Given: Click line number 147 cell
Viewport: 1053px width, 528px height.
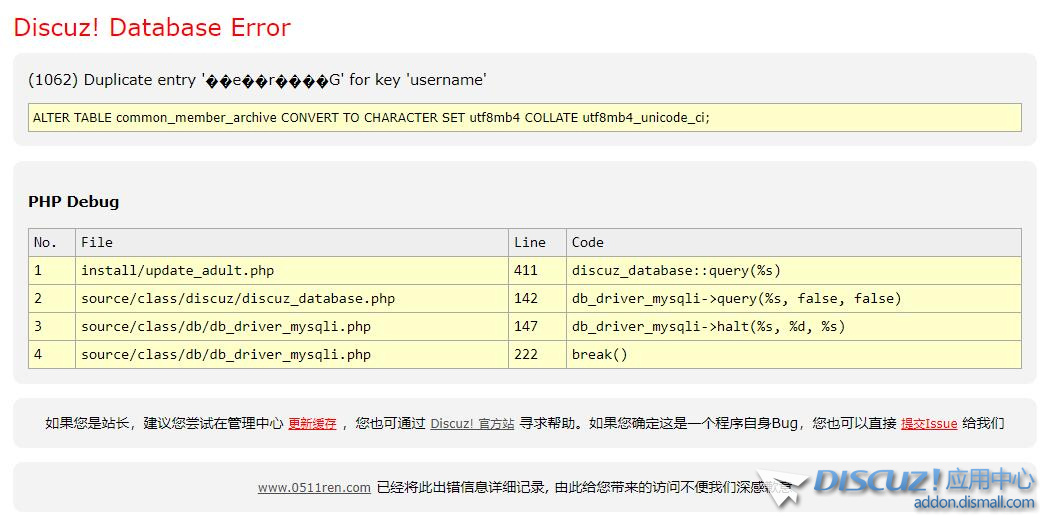Looking at the screenshot, I should click(537, 326).
